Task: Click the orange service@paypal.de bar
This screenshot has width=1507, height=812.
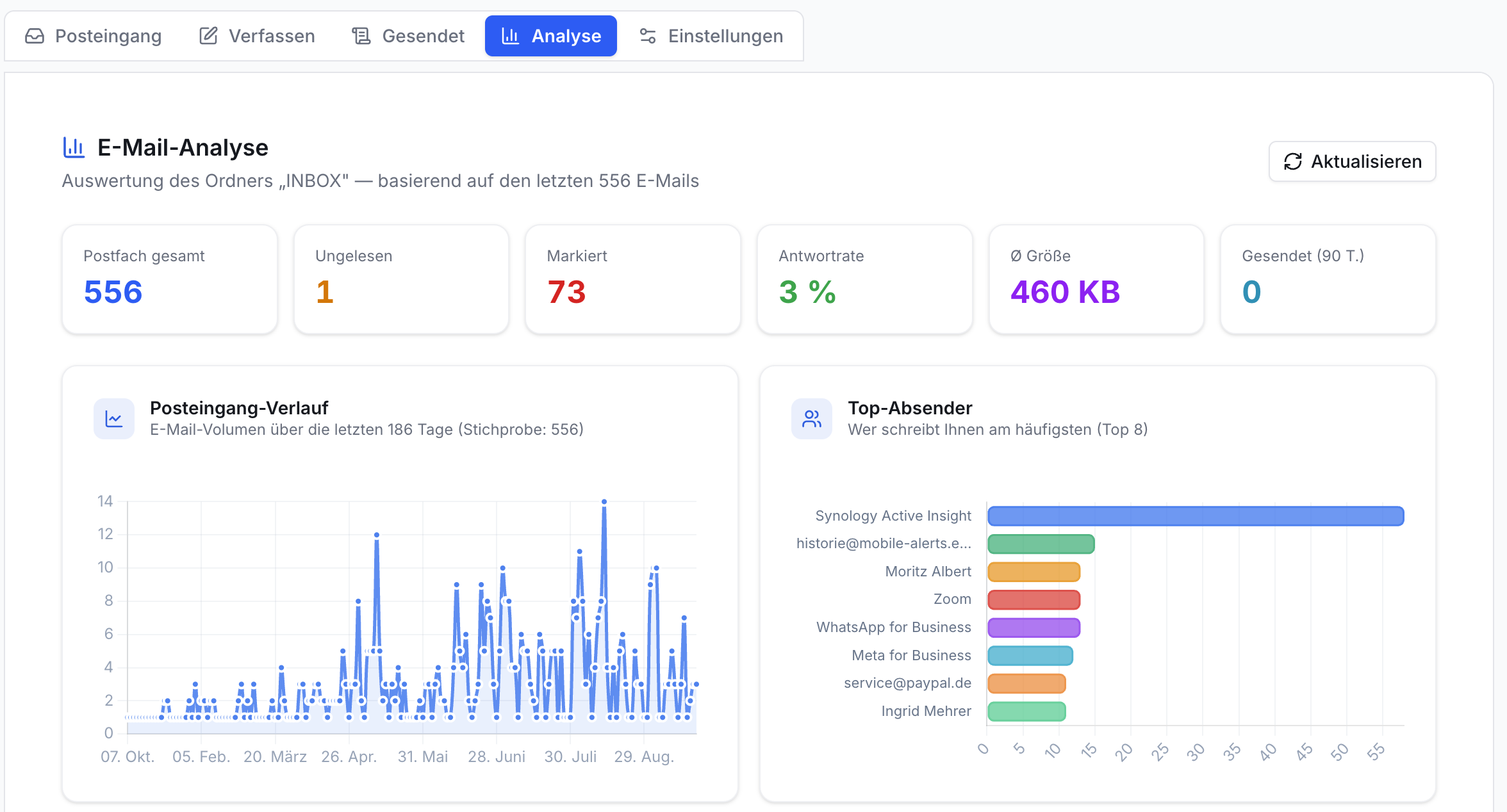Action: pyautogui.click(x=1026, y=683)
